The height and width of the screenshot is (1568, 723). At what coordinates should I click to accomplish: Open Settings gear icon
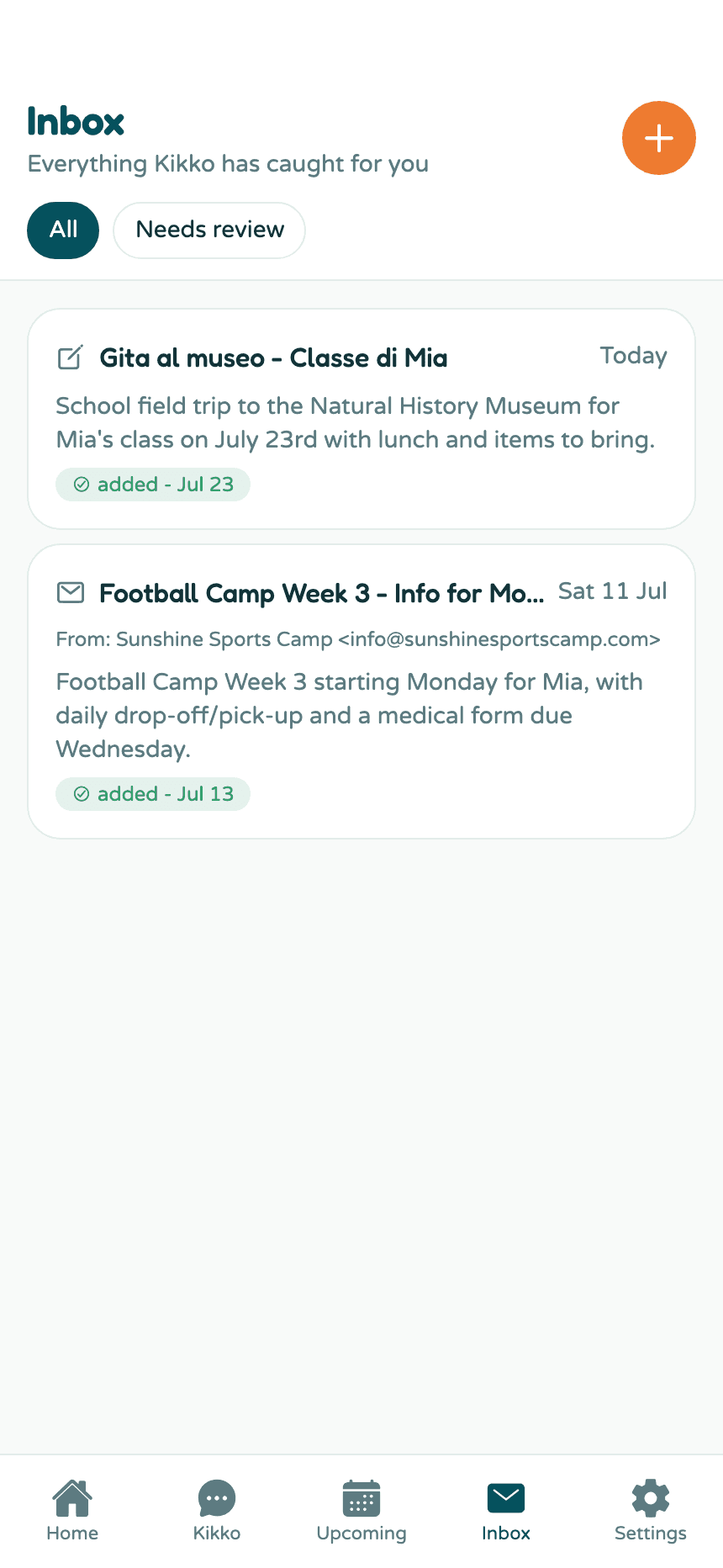coord(651,1498)
